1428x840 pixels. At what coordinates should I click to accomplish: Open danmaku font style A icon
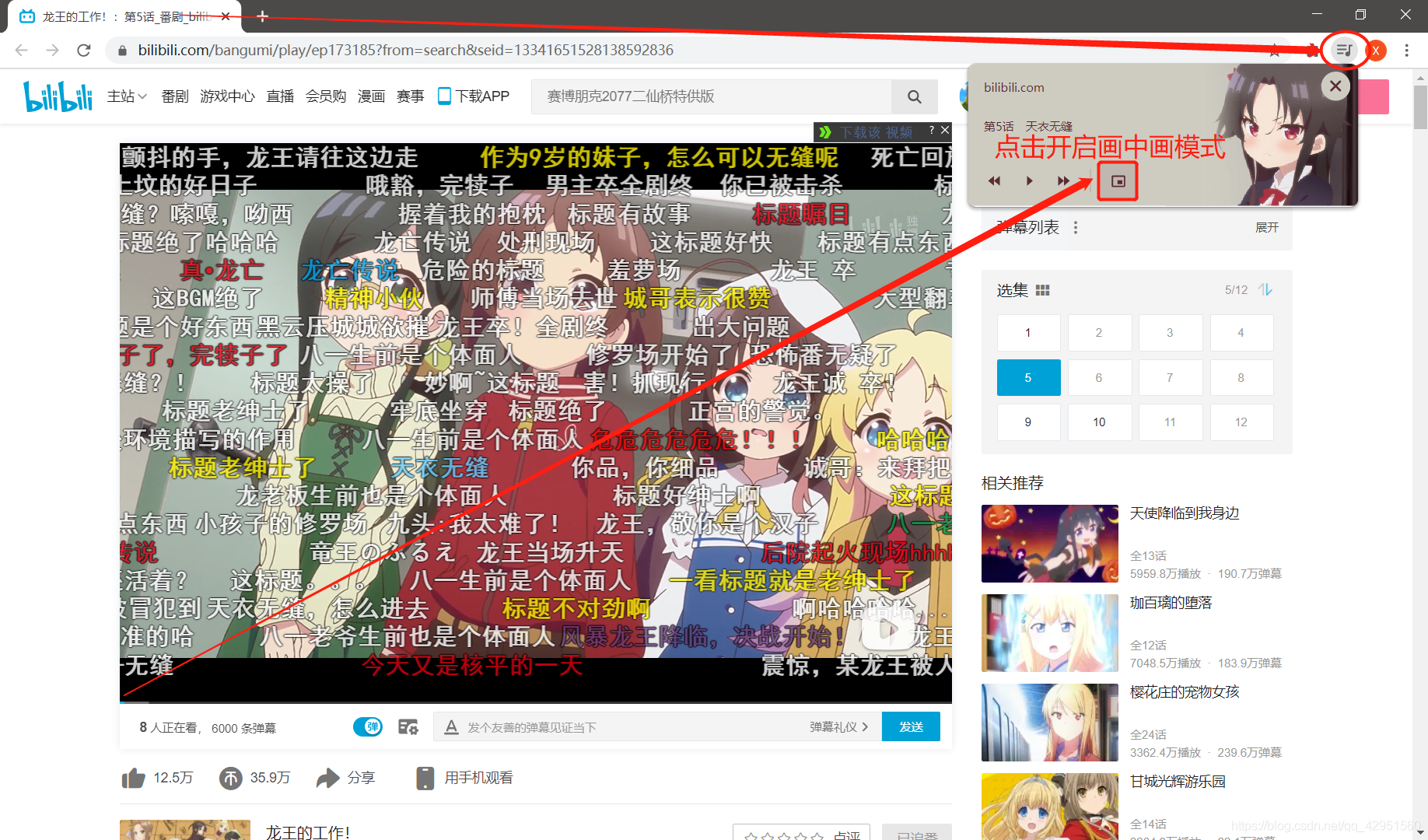[x=451, y=727]
